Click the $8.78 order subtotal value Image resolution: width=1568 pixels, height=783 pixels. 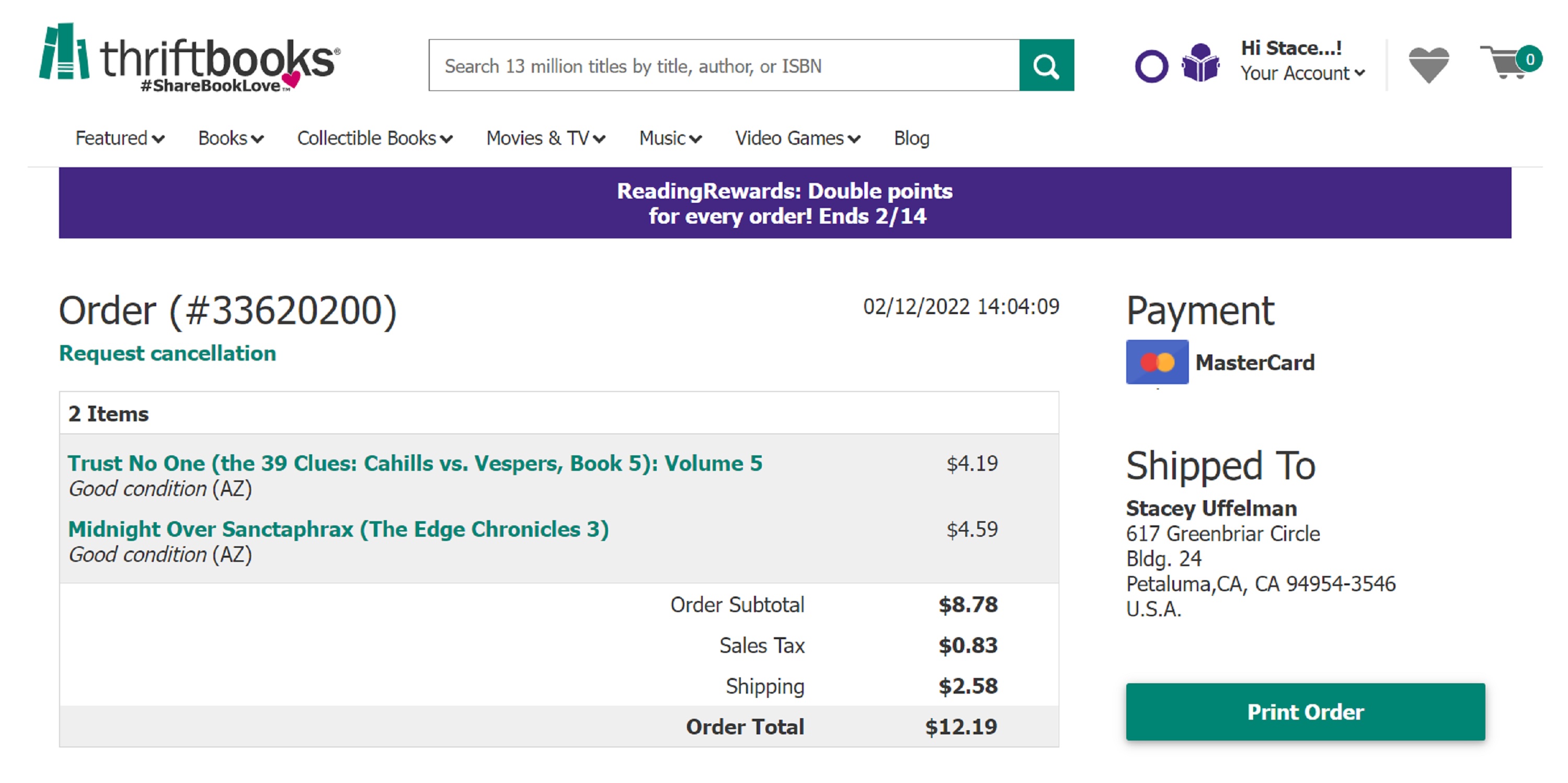point(968,604)
